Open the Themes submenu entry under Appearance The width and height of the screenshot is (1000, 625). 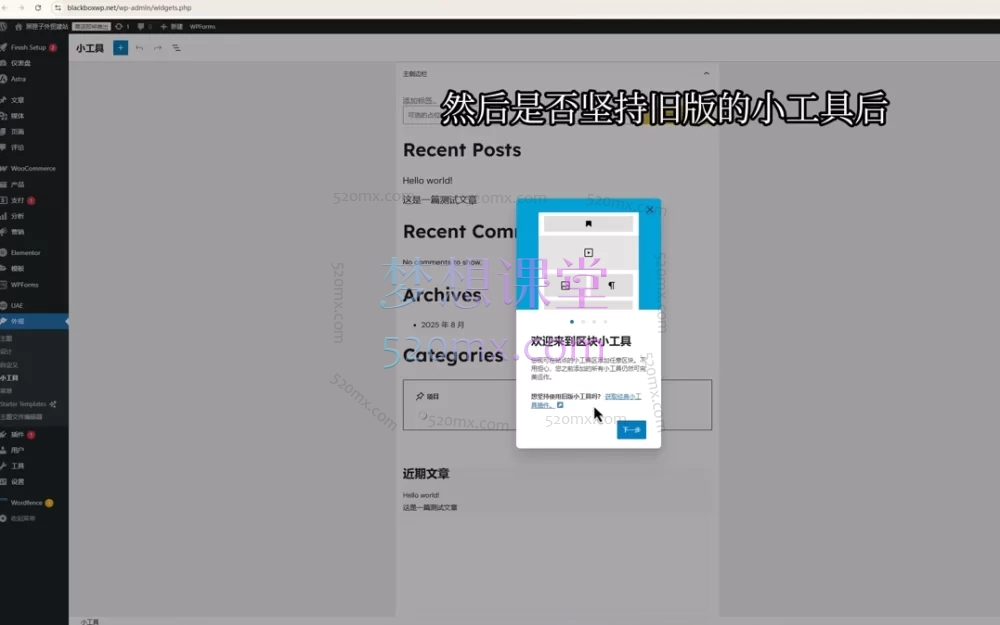[x=7, y=338]
